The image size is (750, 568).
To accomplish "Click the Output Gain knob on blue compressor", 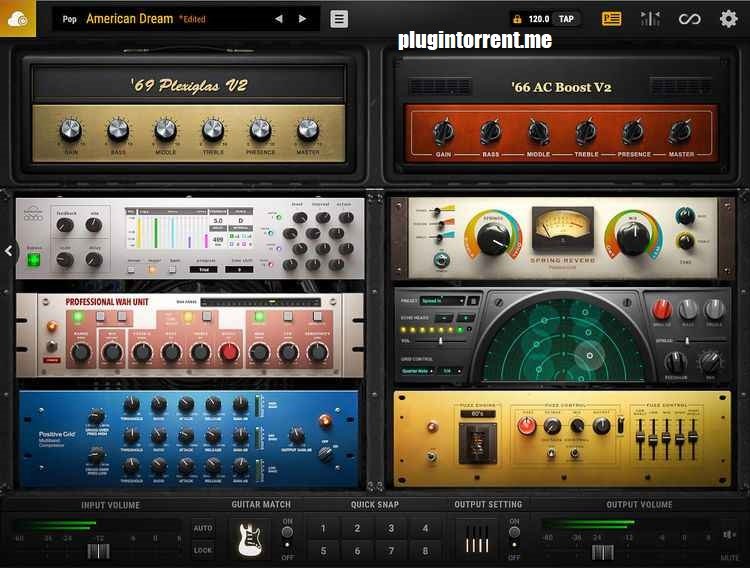I will [297, 435].
